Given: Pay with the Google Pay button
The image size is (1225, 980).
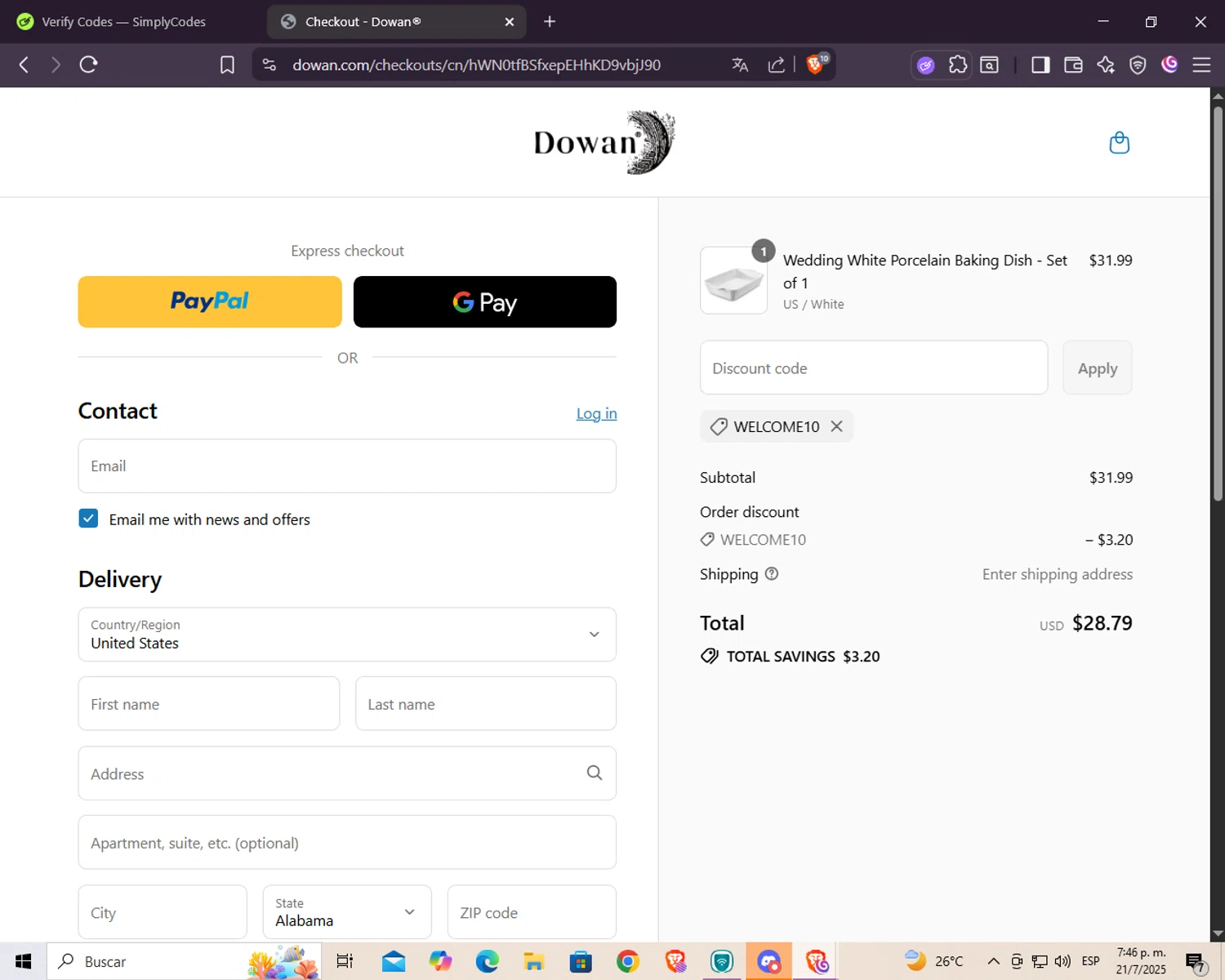Looking at the screenshot, I should pyautogui.click(x=485, y=301).
